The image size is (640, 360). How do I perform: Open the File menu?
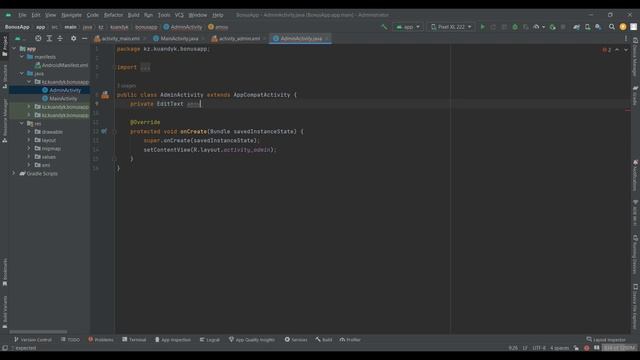22,15
